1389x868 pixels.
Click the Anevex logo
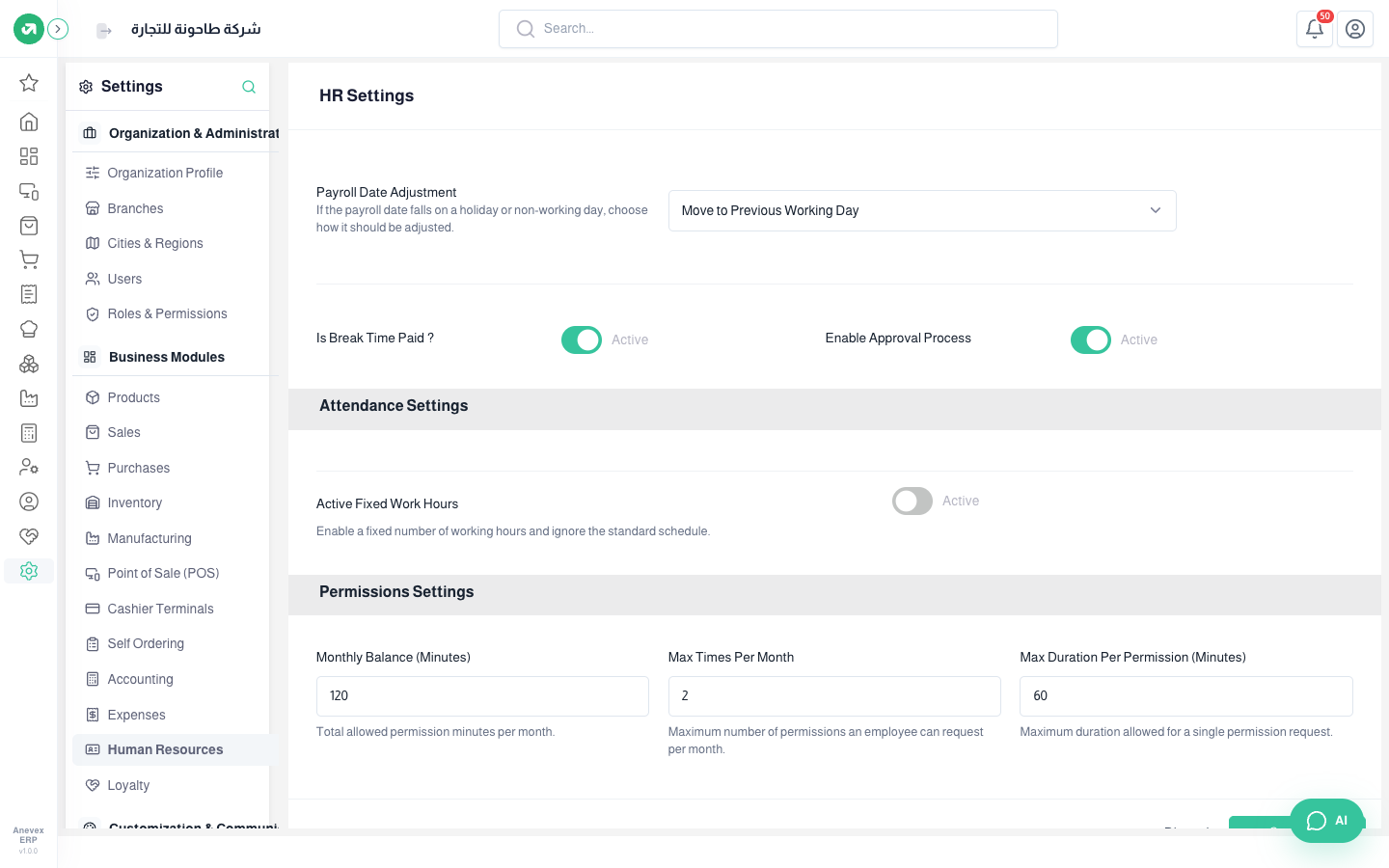29,29
